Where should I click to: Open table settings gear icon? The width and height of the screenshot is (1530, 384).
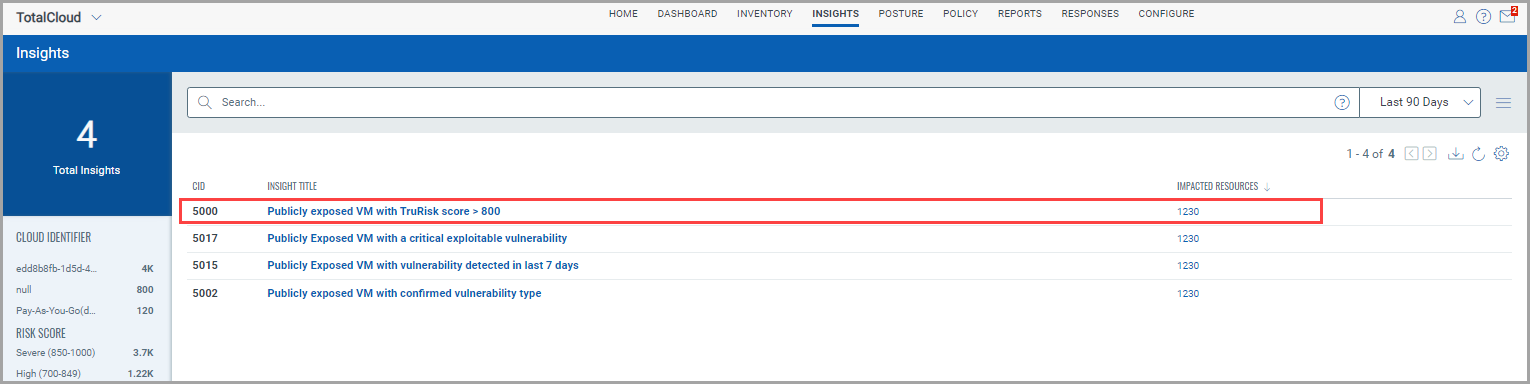(1501, 154)
